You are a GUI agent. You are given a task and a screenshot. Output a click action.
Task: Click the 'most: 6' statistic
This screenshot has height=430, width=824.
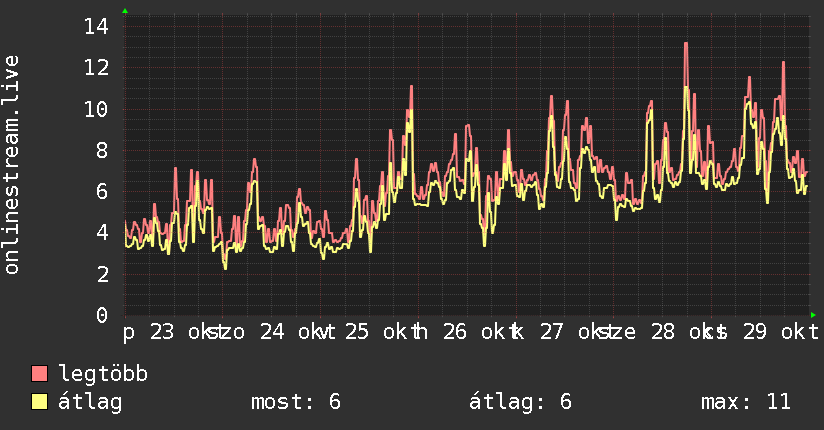pos(296,402)
